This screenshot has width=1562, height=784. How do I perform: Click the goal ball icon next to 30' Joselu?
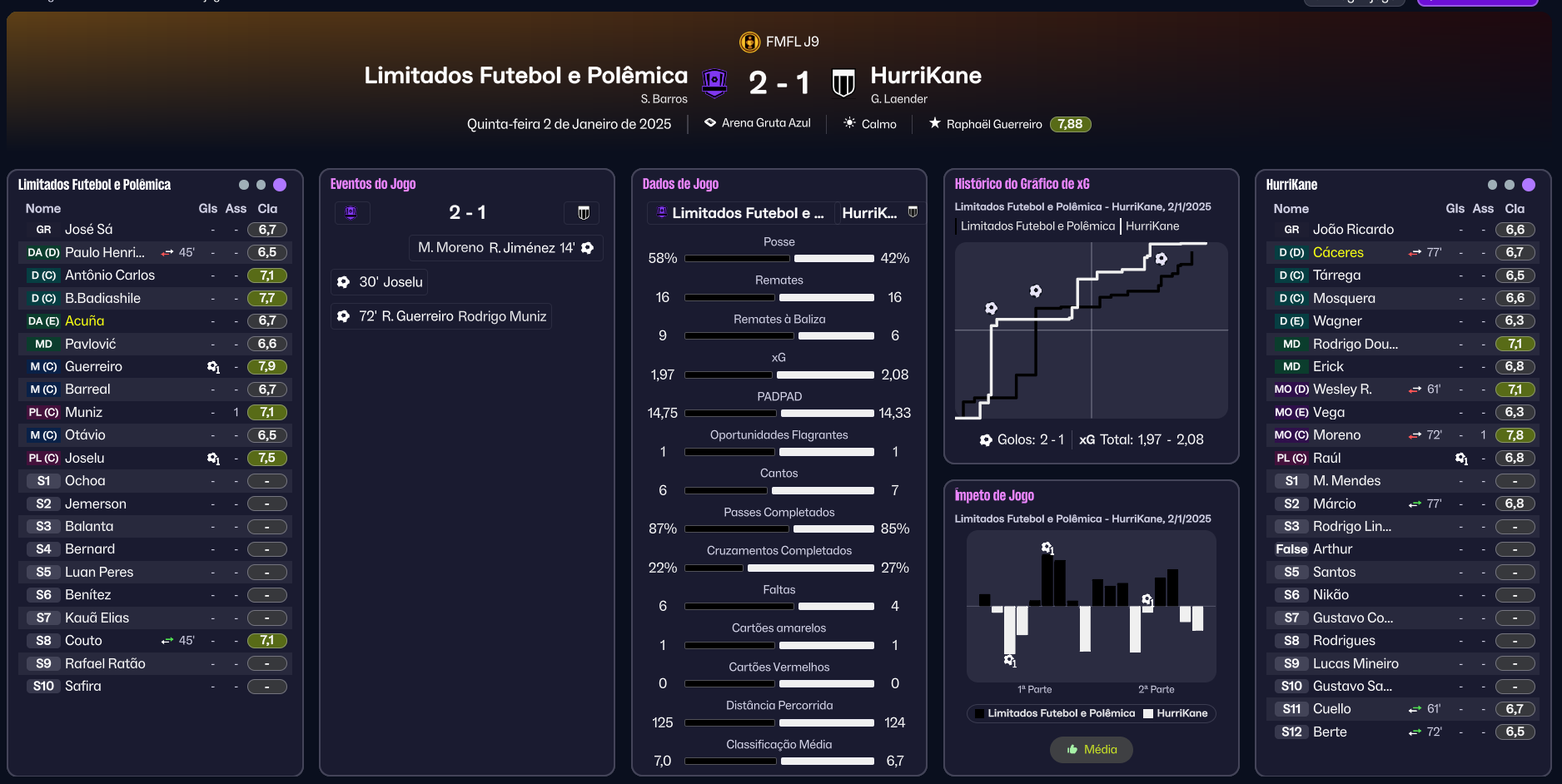(343, 282)
